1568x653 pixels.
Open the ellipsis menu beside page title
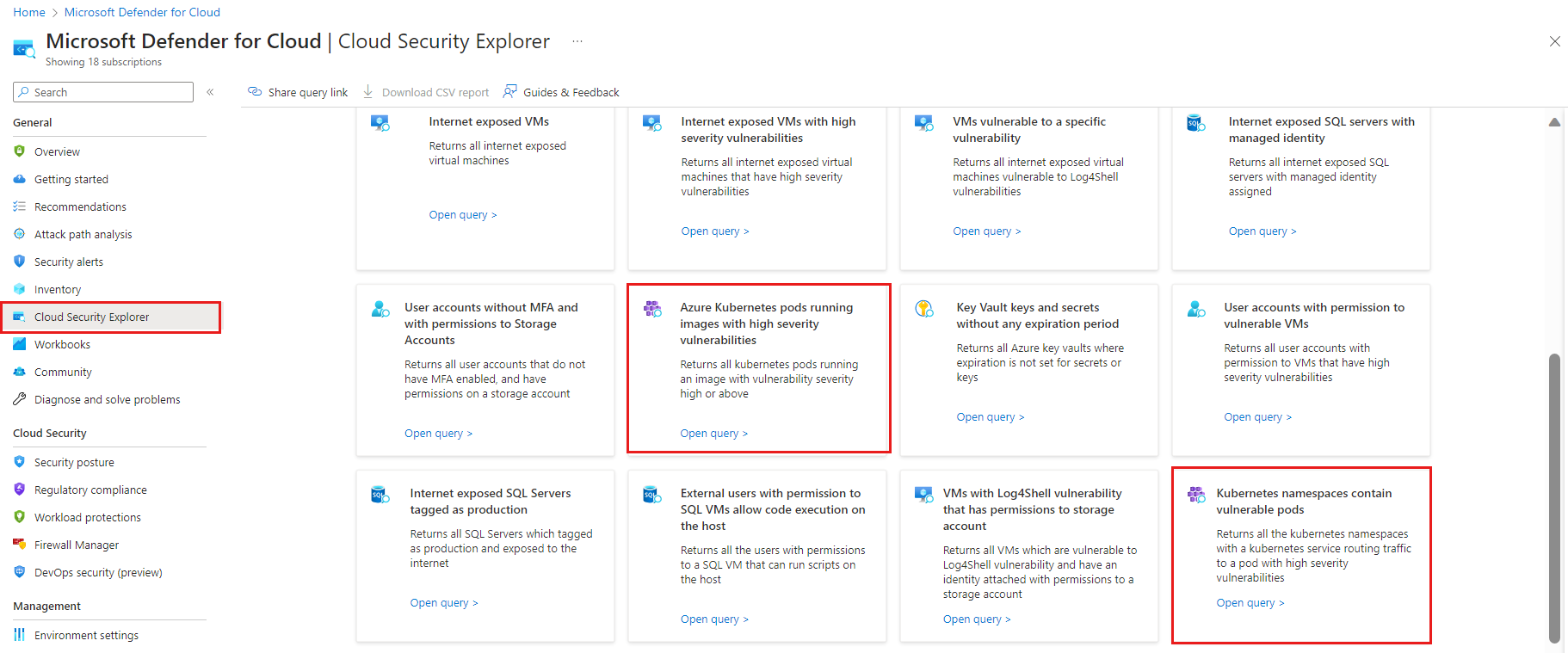click(x=577, y=41)
